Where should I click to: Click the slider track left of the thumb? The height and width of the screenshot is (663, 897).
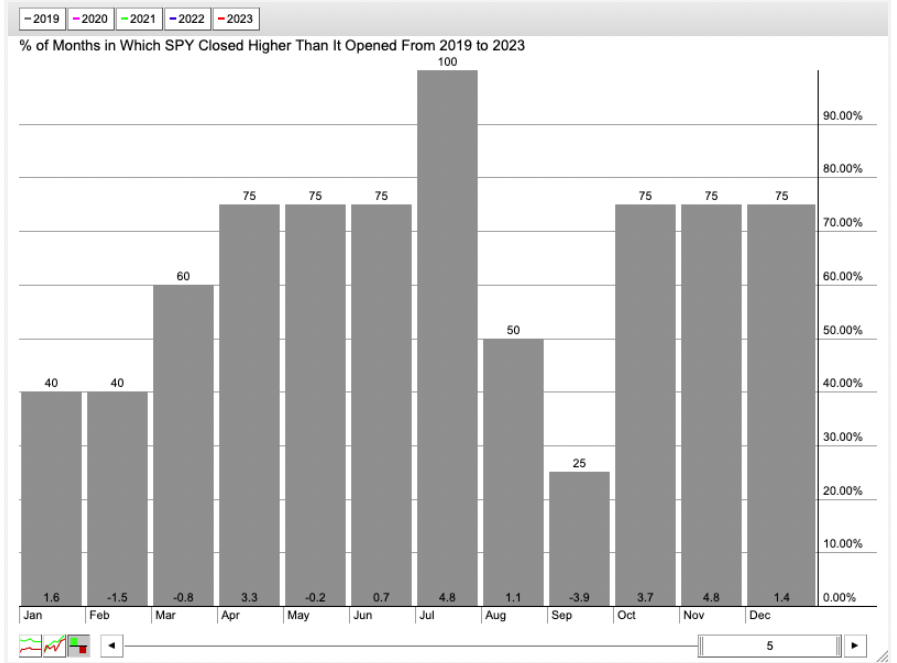pyautogui.click(x=411, y=646)
